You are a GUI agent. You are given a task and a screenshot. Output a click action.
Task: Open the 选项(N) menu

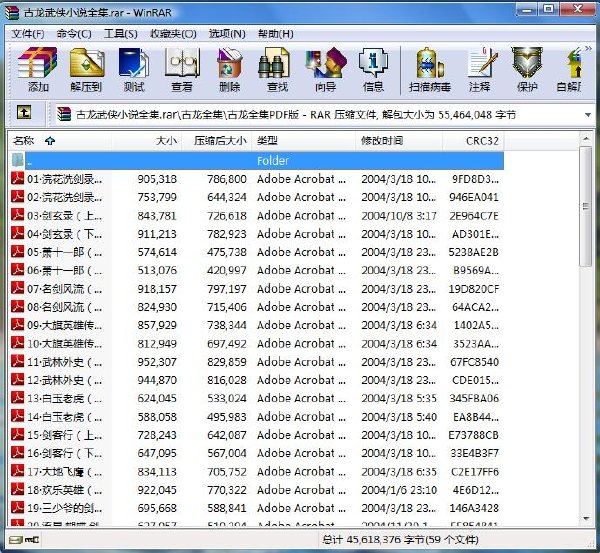pyautogui.click(x=227, y=34)
